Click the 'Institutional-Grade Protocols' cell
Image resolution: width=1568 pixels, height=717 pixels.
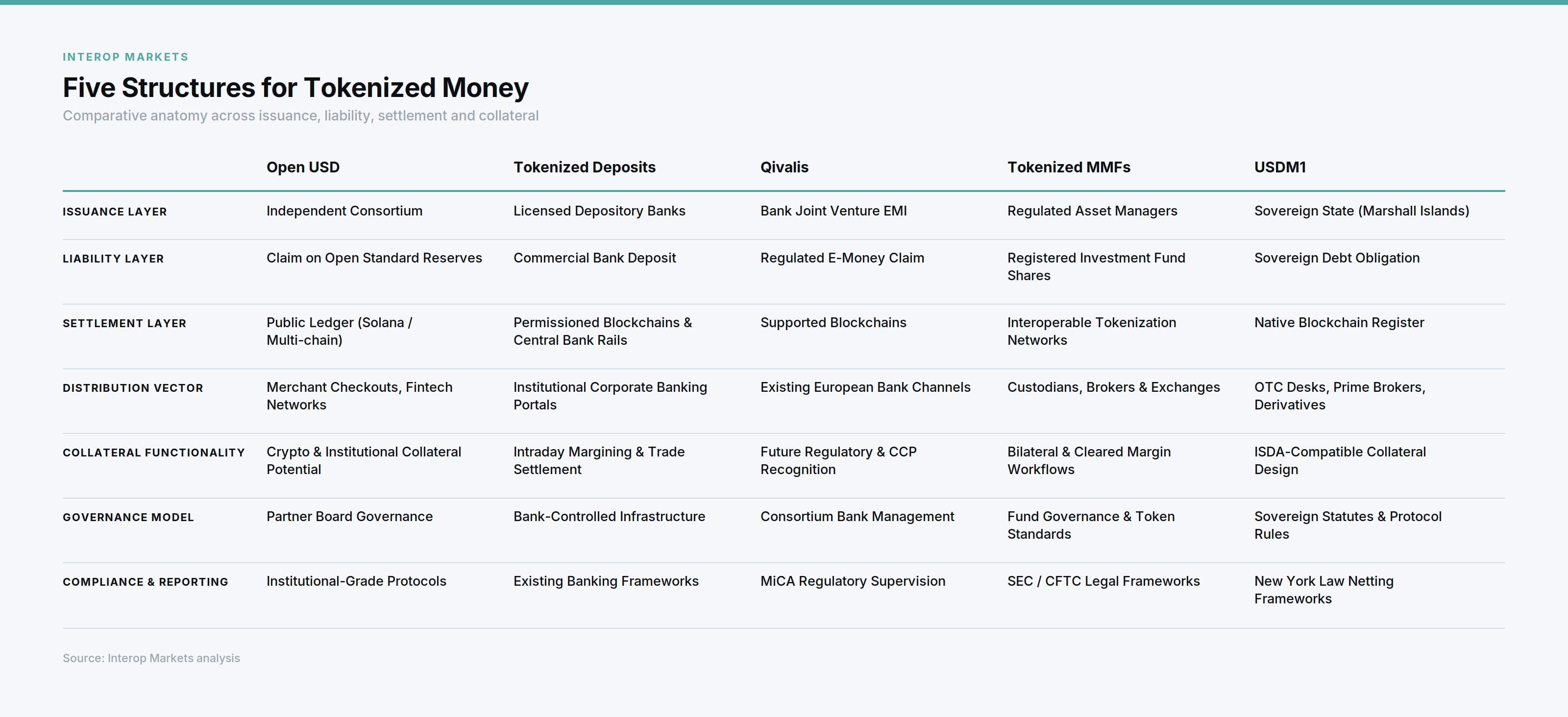356,581
